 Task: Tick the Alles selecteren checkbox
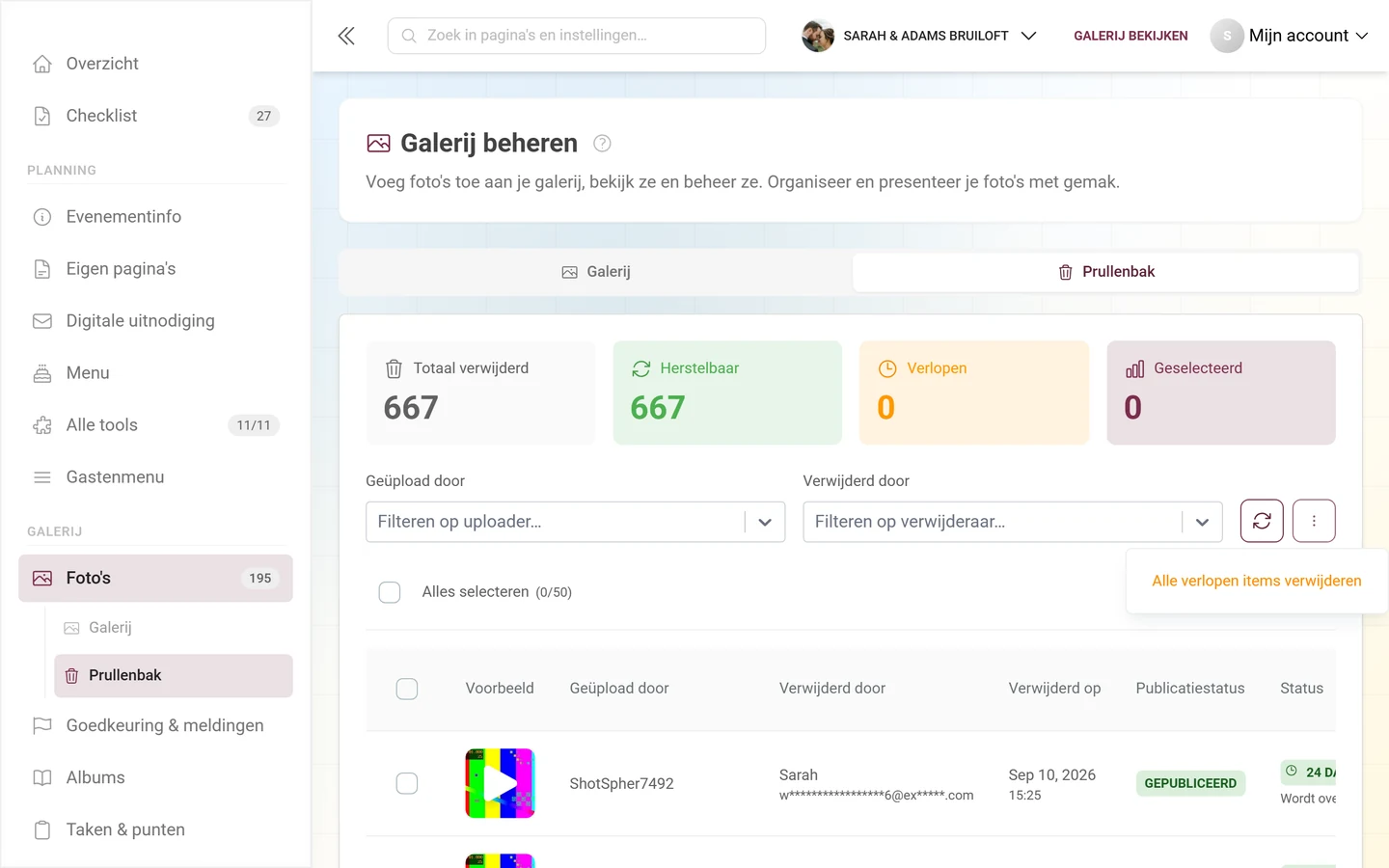coord(390,592)
